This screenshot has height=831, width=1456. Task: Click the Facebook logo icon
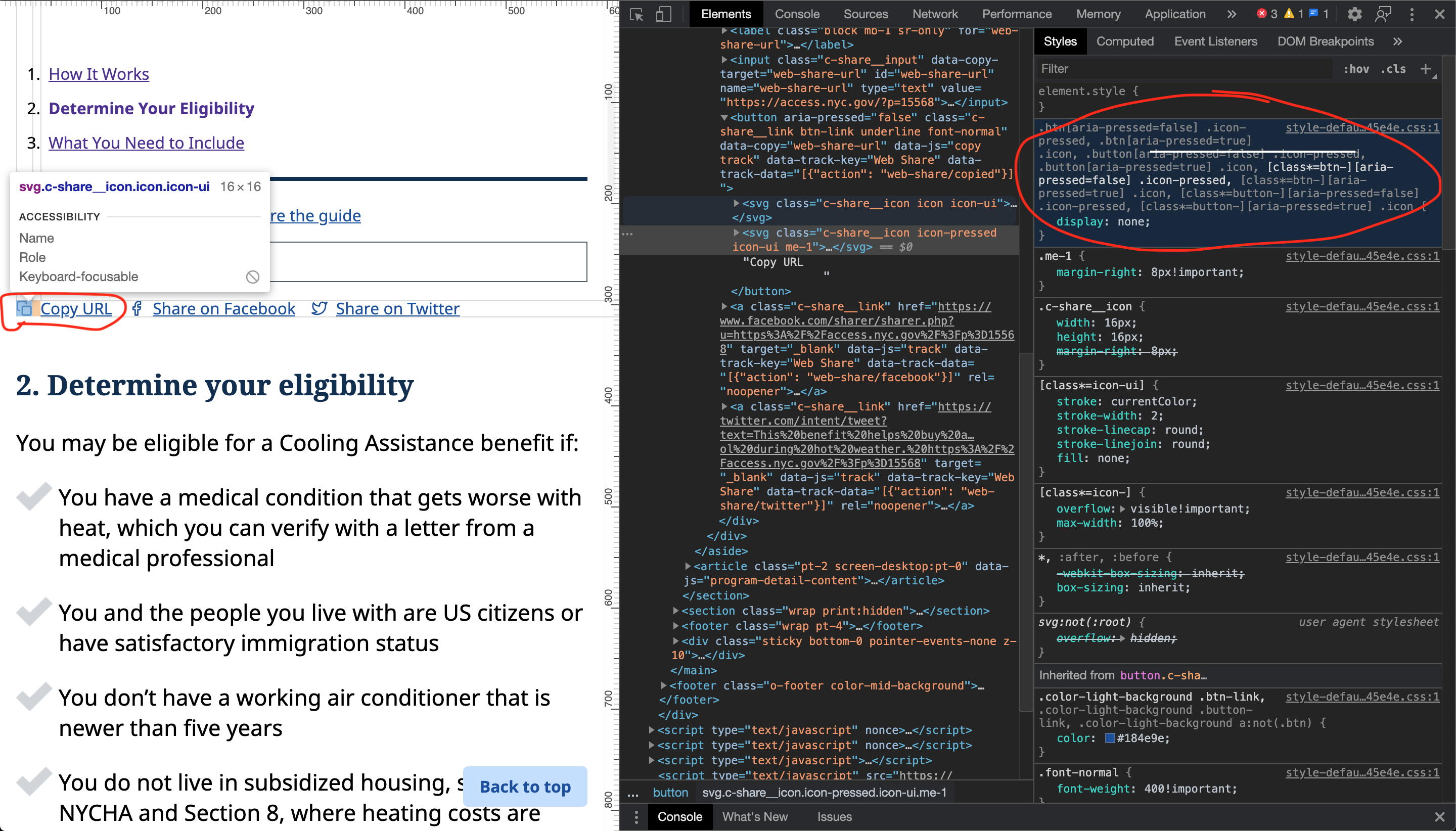[x=137, y=309]
